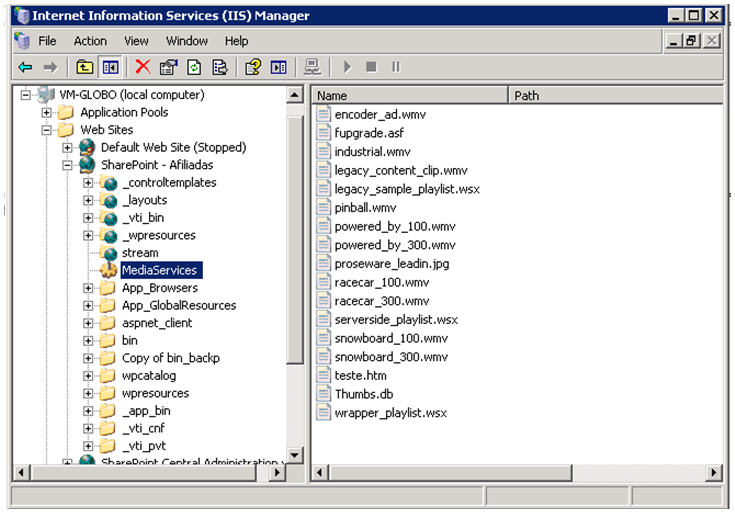
Task: Click file list horizontal scroll left arrow
Action: (320, 472)
